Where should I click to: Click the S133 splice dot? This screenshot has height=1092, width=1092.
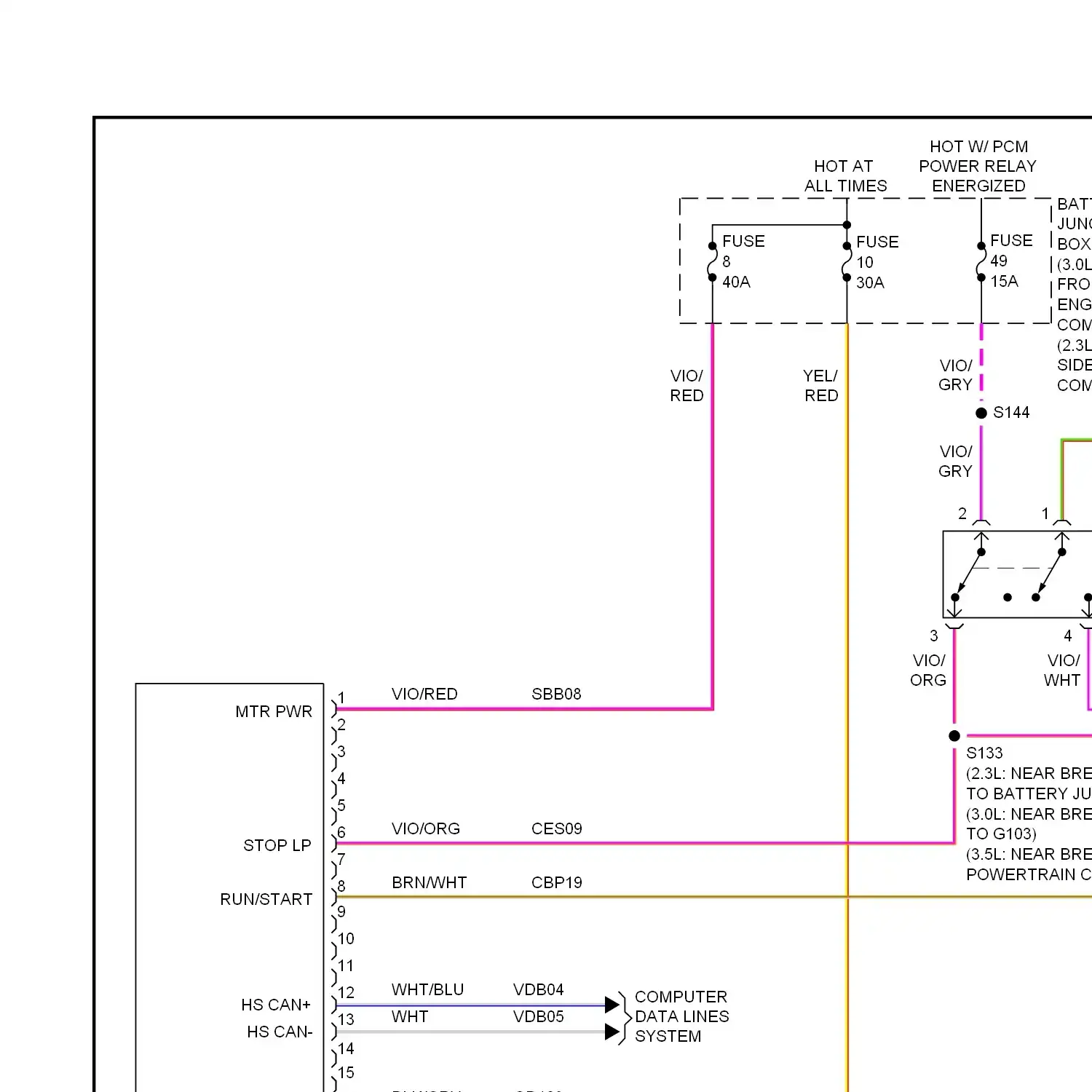[x=954, y=736]
